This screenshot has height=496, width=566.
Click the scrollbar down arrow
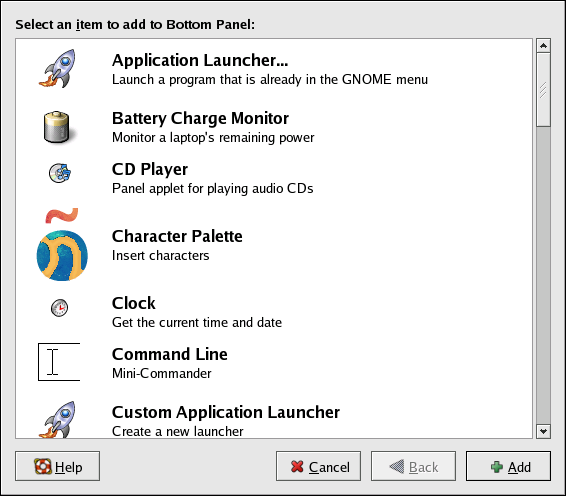543,431
